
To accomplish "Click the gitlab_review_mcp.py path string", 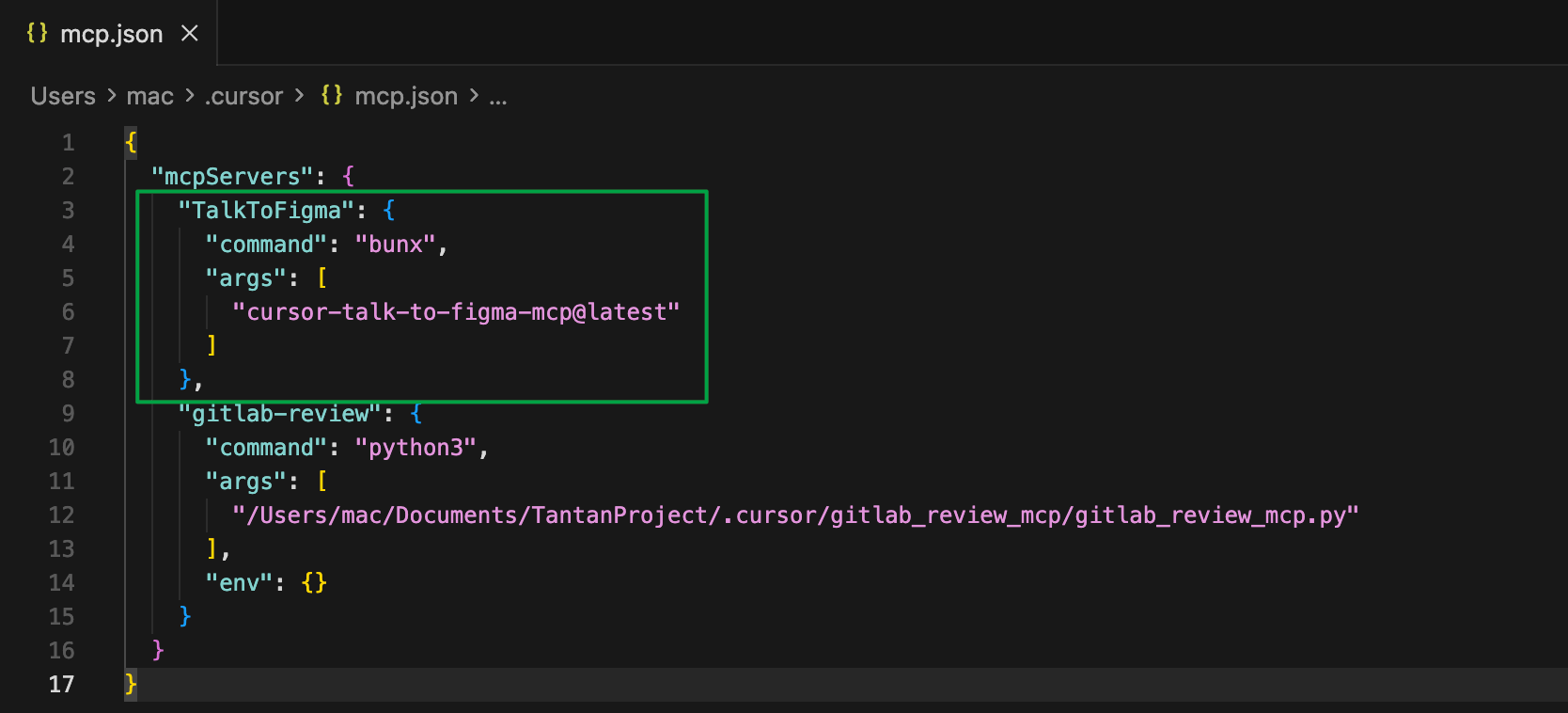I will click(794, 515).
